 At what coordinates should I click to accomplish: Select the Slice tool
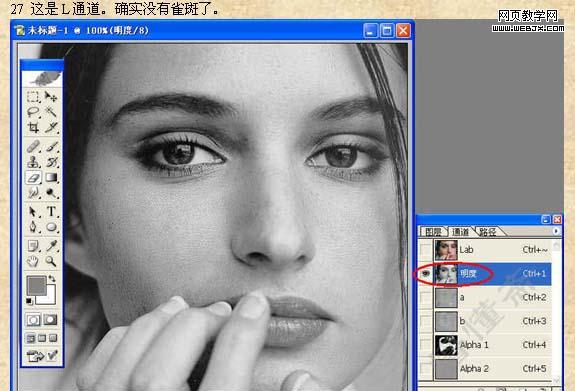pos(51,127)
